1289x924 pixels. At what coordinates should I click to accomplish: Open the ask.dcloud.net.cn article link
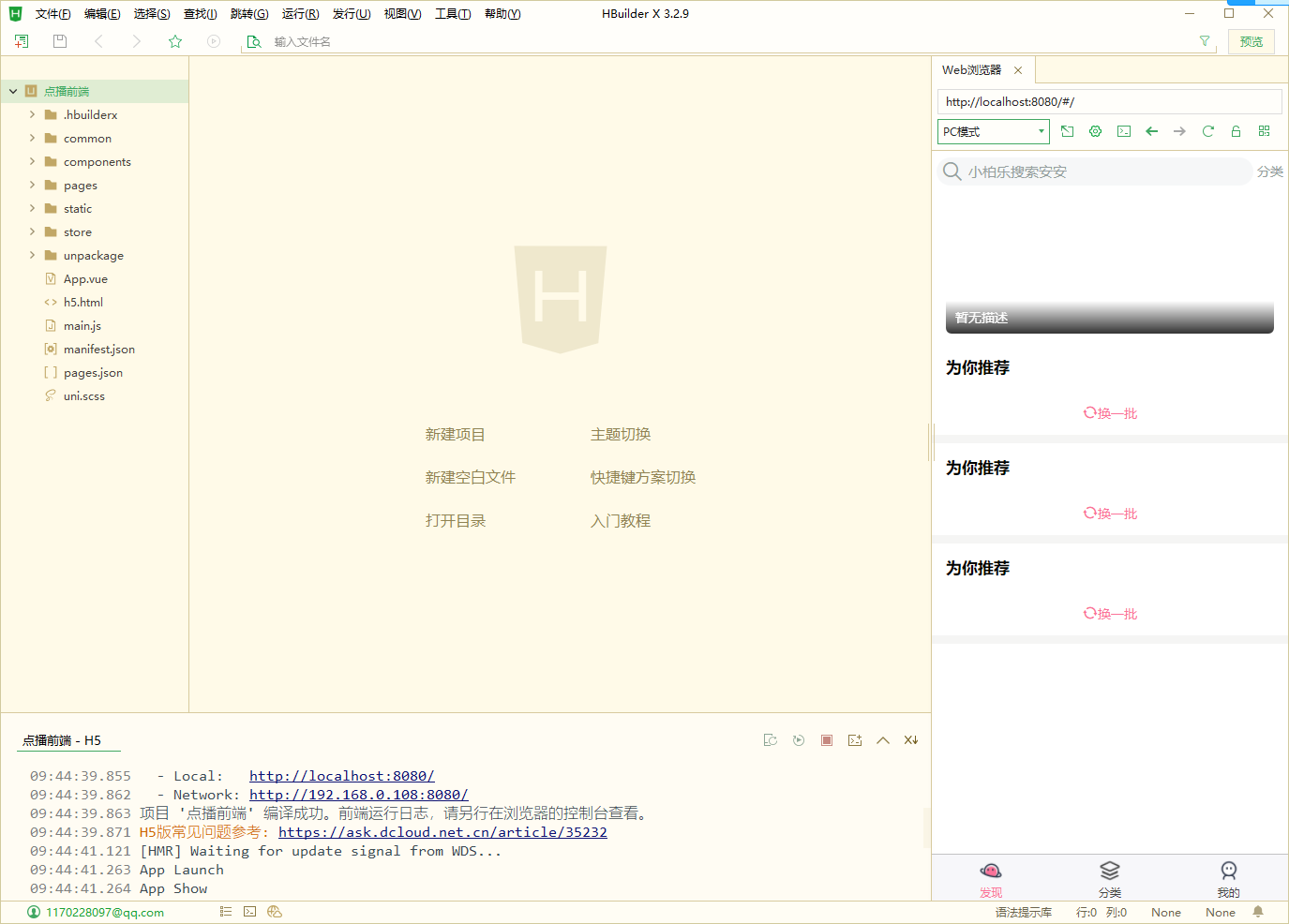tap(442, 832)
